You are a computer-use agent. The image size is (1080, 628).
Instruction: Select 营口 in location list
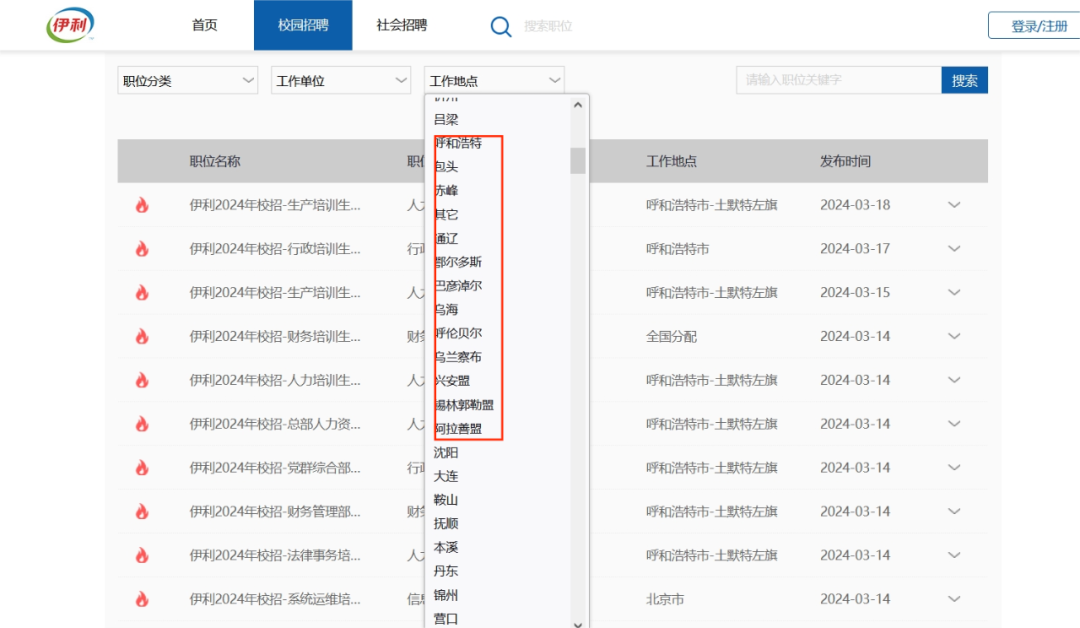[x=446, y=619]
